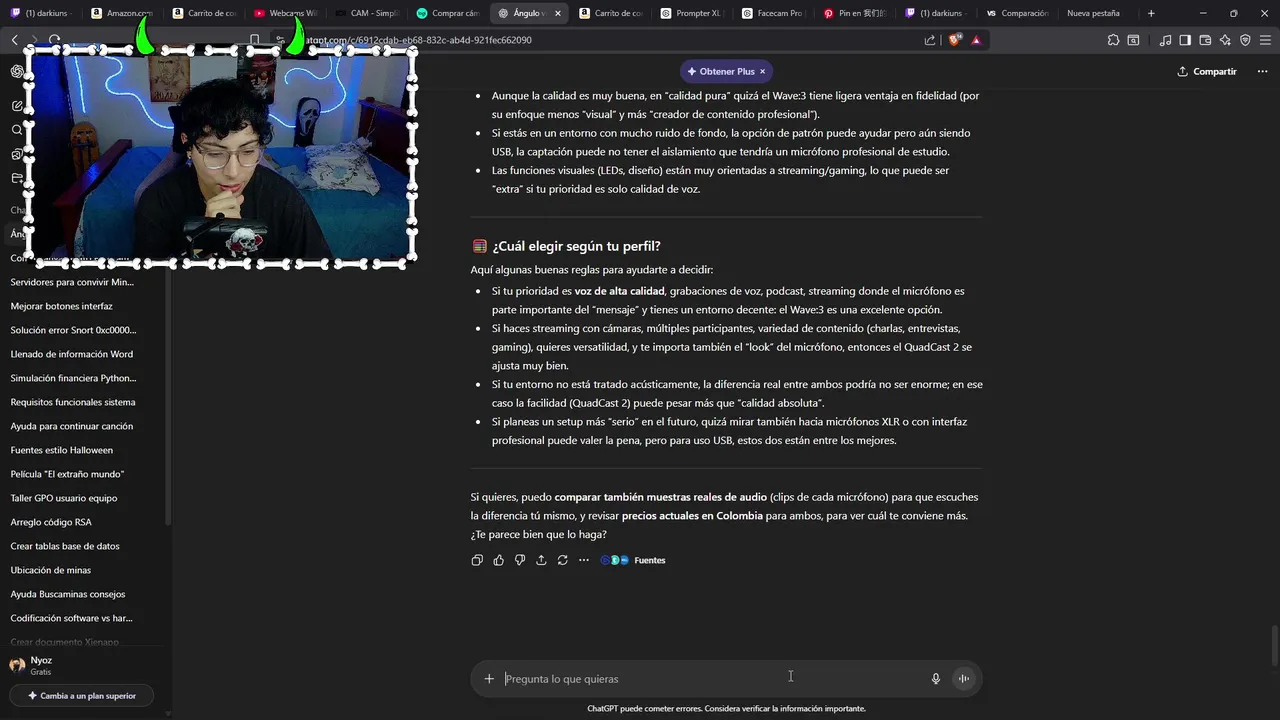This screenshot has width=1280, height=720.
Task: Open a new tab with plus button
Action: pyautogui.click(x=1151, y=13)
